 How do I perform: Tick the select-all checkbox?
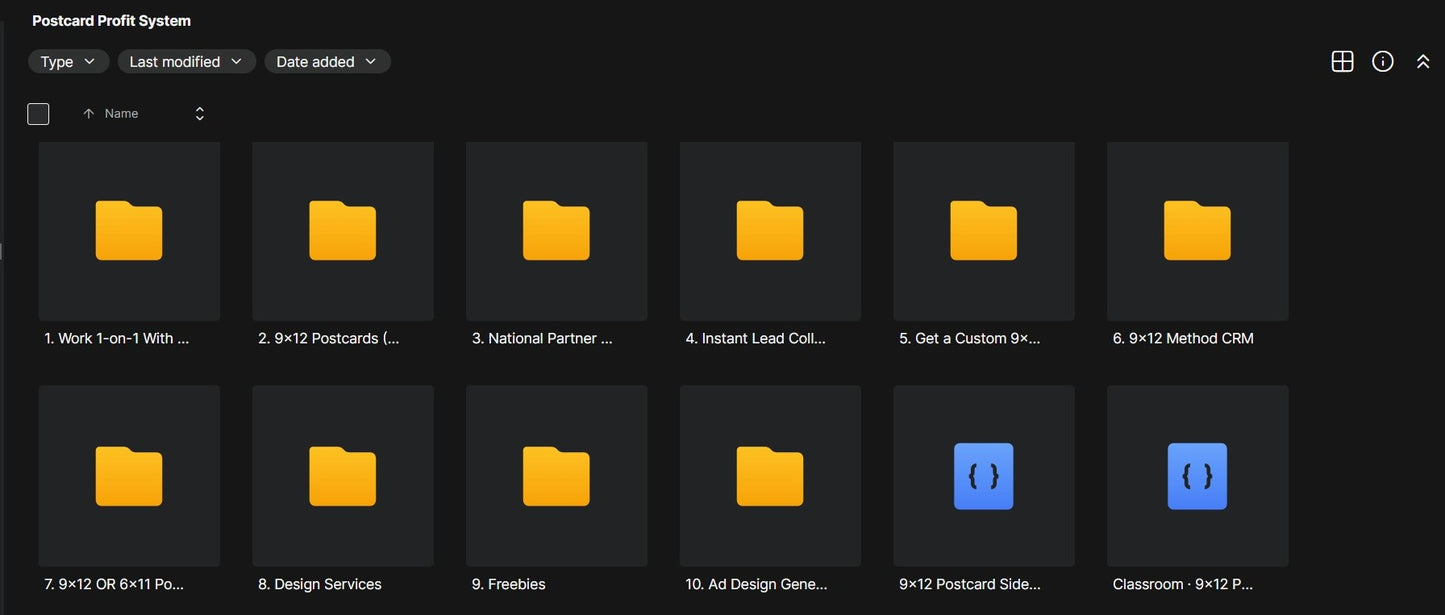pos(38,114)
